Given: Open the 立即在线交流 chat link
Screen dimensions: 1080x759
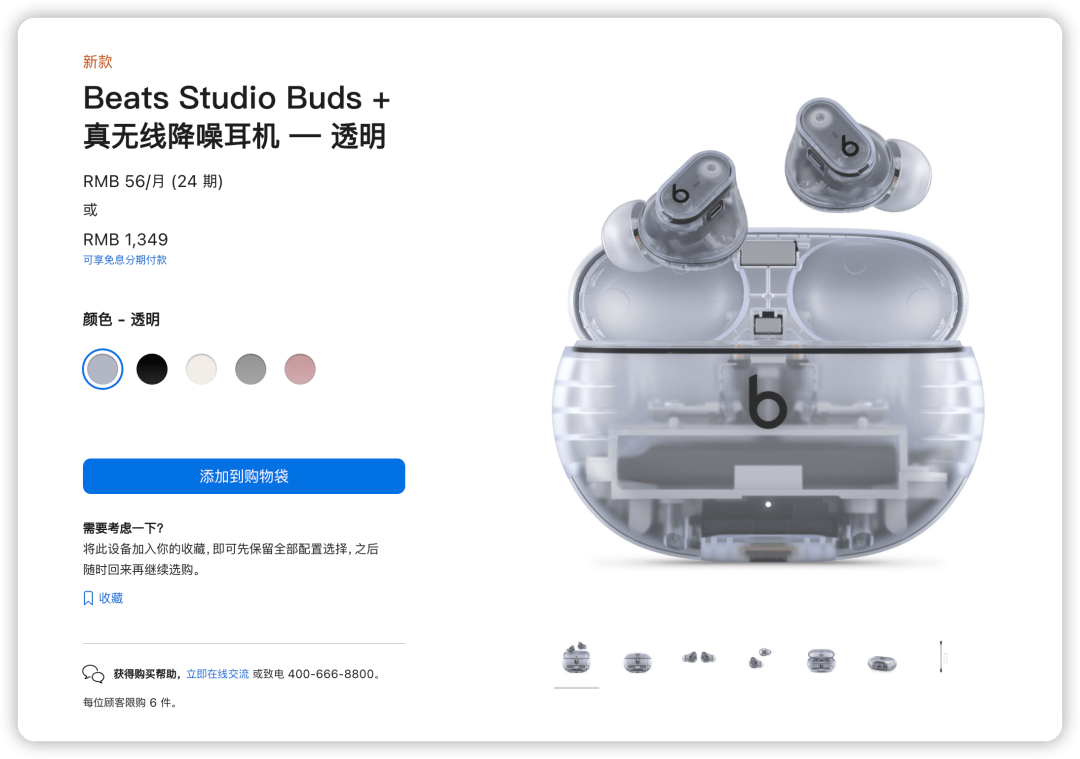Looking at the screenshot, I should [218, 674].
